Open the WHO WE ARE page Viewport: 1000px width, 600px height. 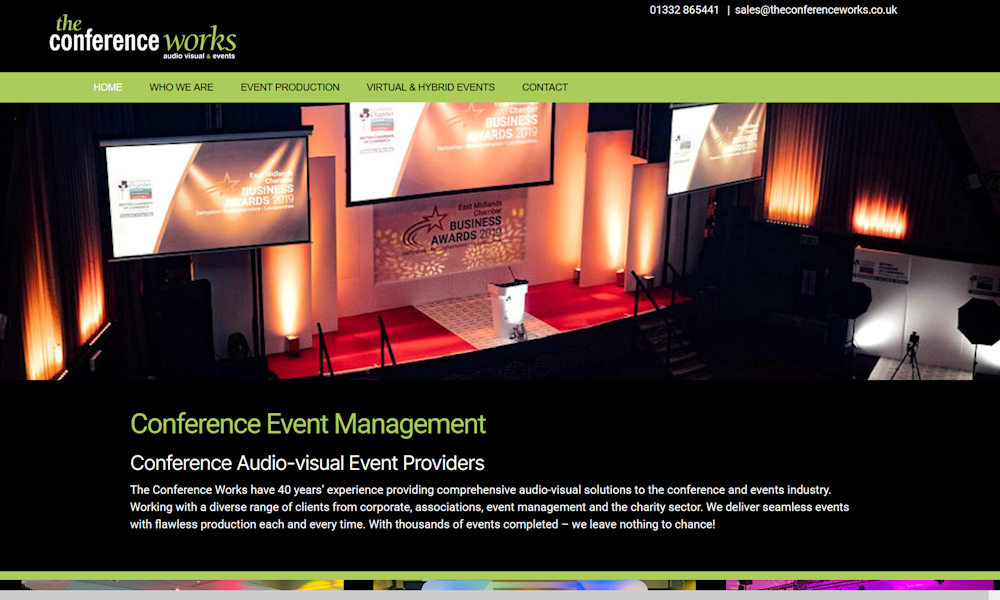pyautogui.click(x=181, y=87)
